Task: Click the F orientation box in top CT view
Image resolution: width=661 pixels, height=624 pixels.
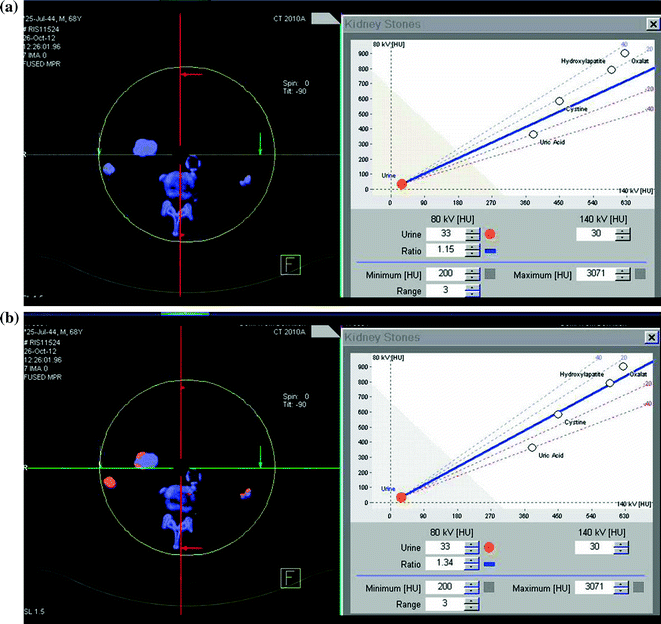Action: (x=291, y=265)
